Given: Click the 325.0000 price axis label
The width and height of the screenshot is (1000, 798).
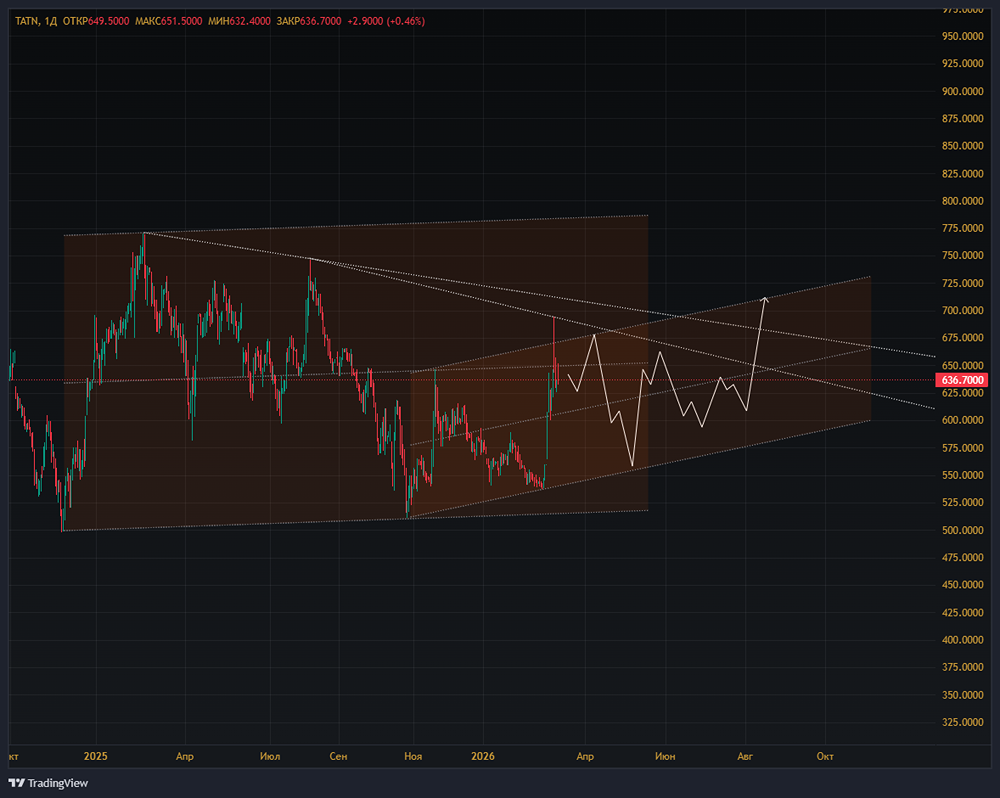Looking at the screenshot, I should pos(962,722).
